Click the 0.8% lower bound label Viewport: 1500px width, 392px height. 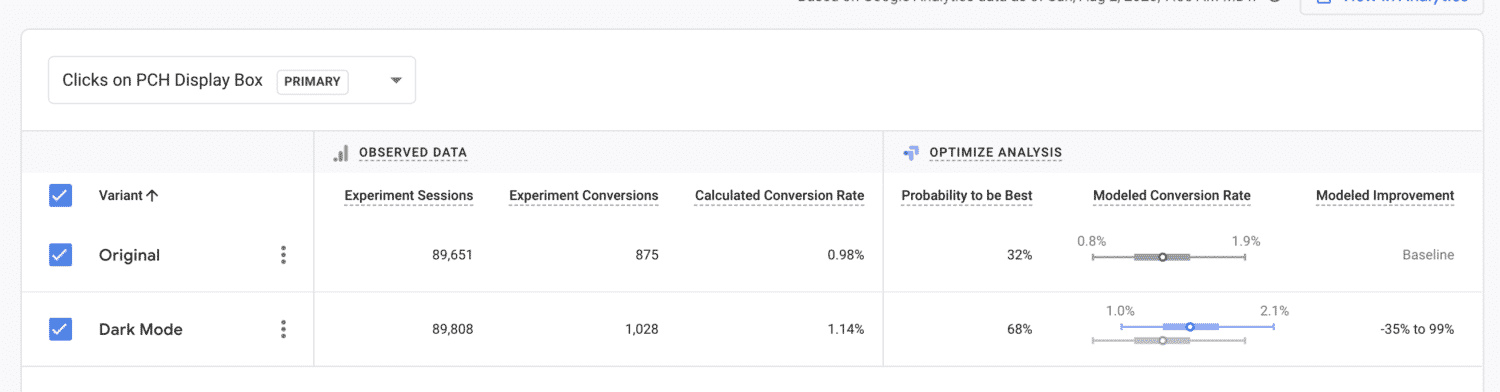[1092, 241]
